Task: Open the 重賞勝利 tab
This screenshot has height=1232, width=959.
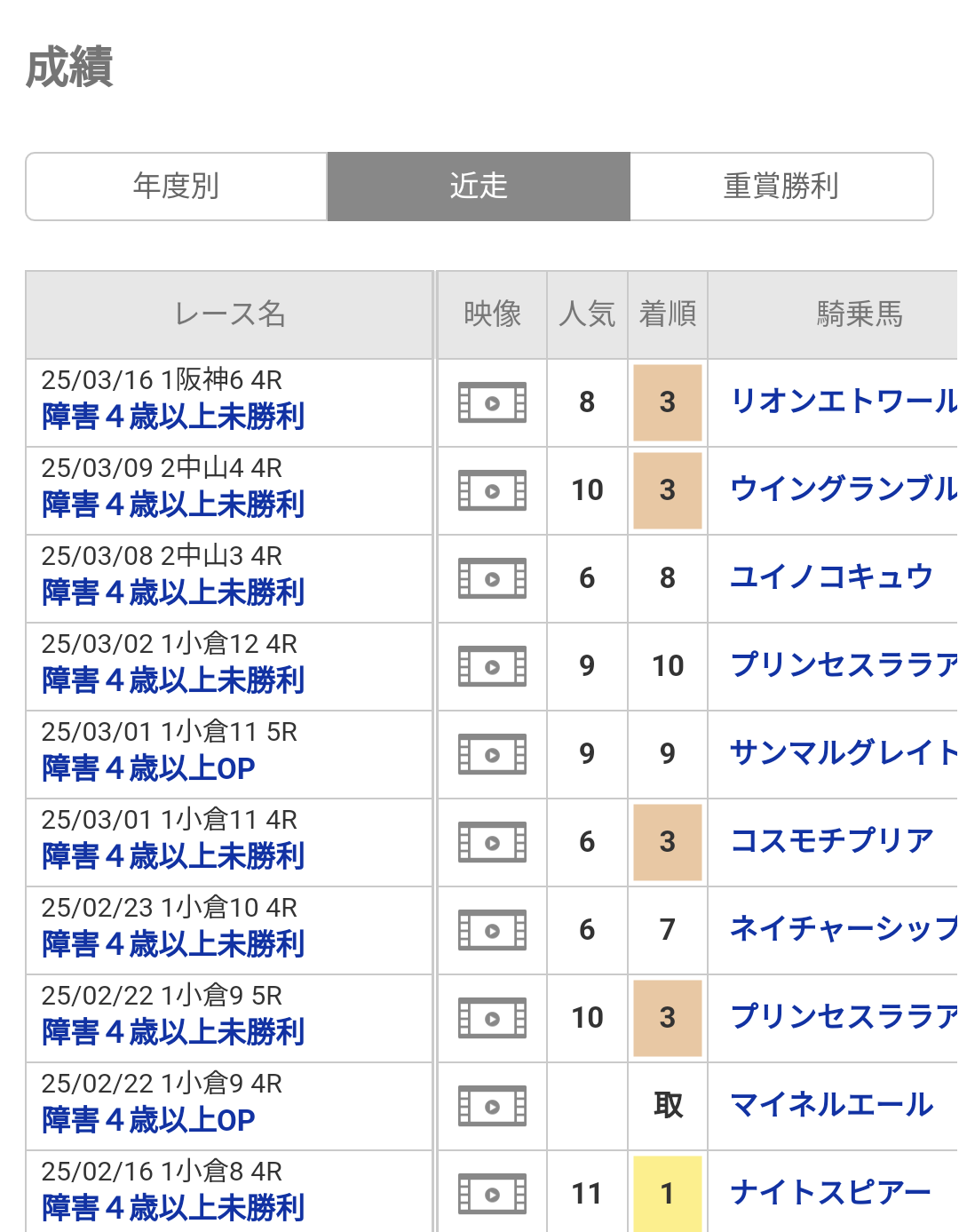Action: click(781, 187)
